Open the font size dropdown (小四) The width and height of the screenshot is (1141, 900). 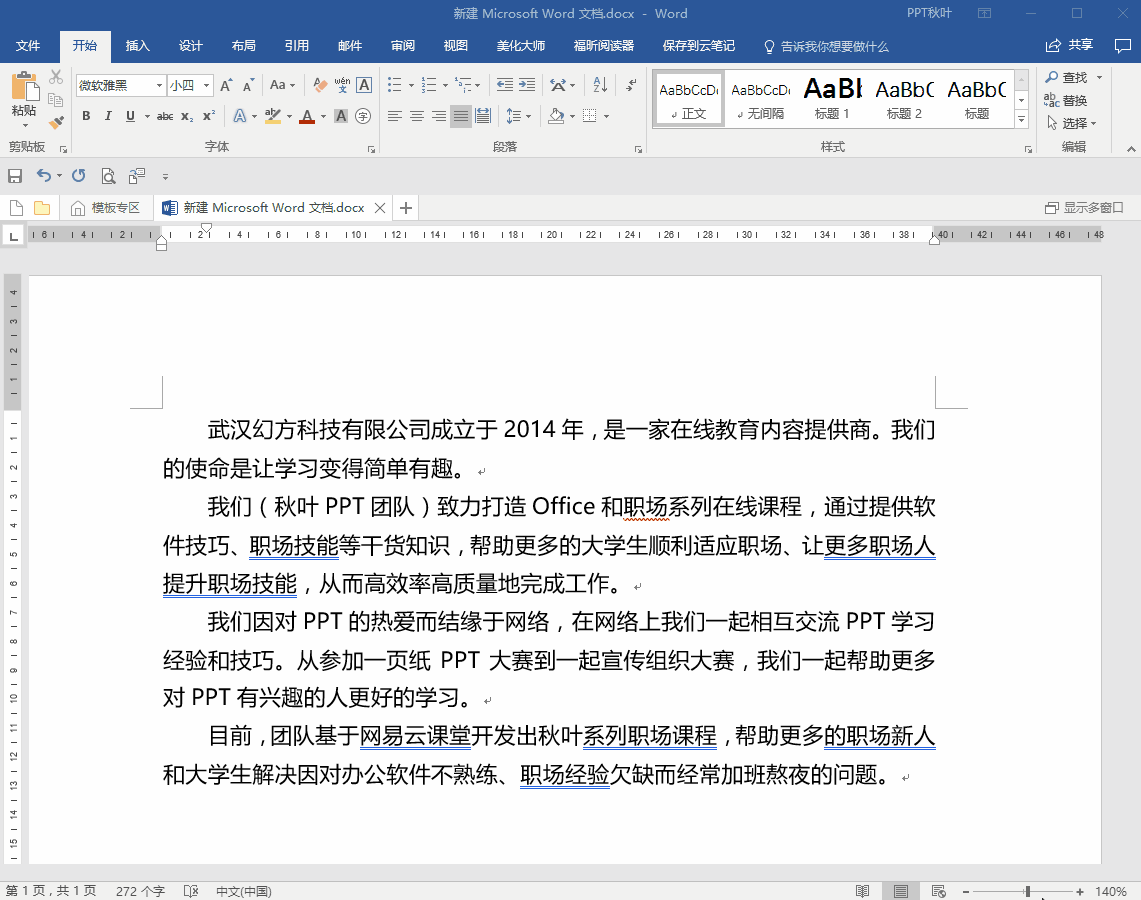[x=207, y=86]
